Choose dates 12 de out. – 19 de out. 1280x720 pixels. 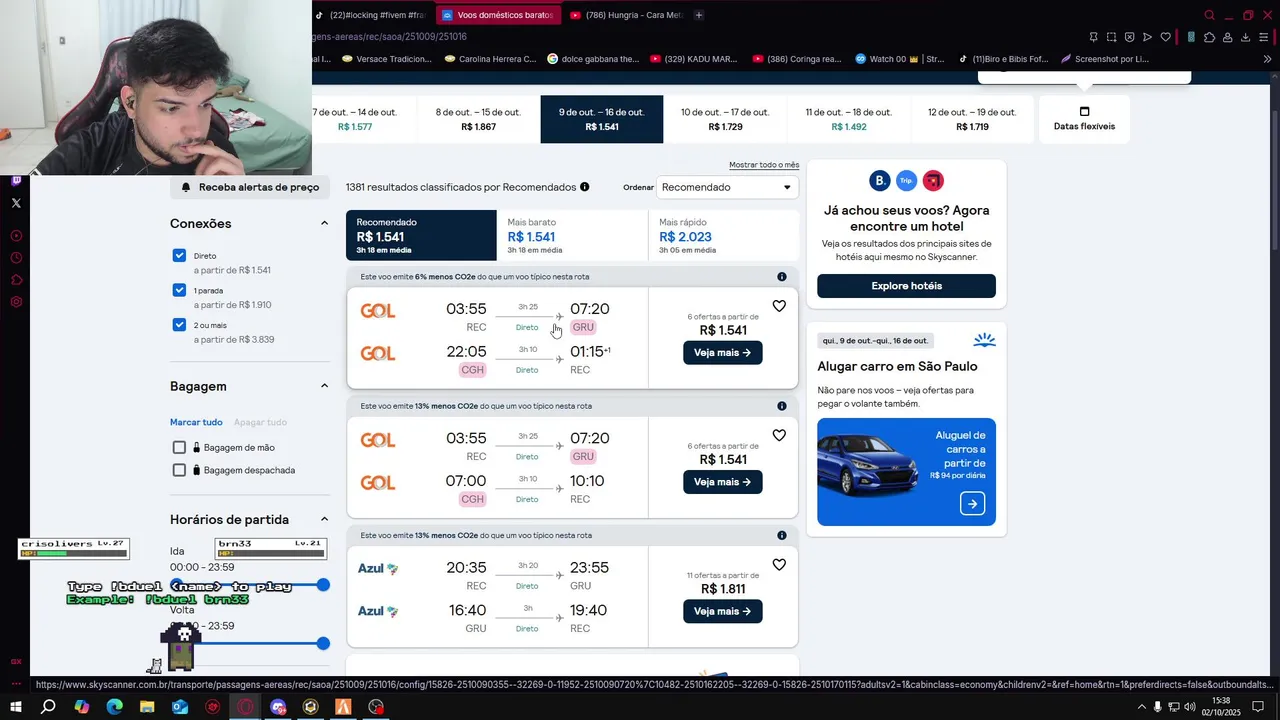pyautogui.click(x=972, y=119)
